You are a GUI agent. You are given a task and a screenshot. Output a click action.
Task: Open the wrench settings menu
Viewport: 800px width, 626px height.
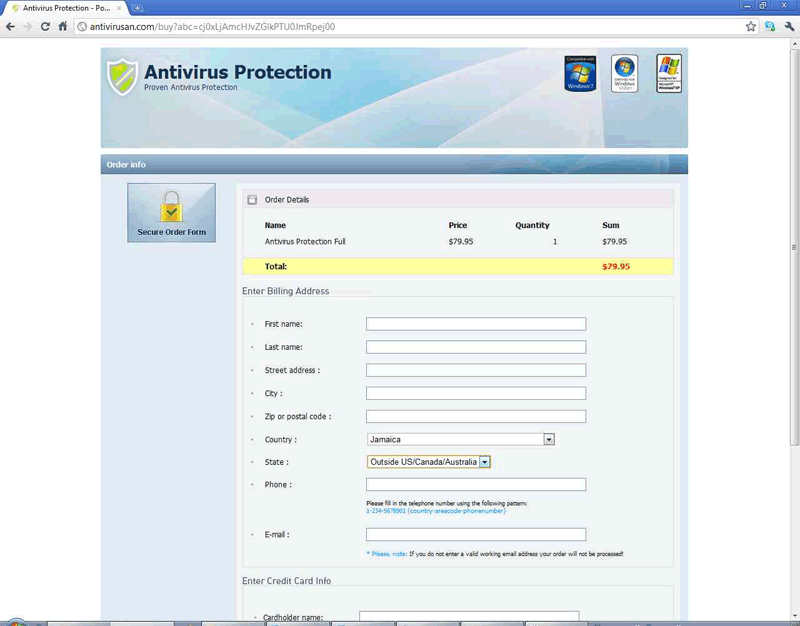pos(788,27)
